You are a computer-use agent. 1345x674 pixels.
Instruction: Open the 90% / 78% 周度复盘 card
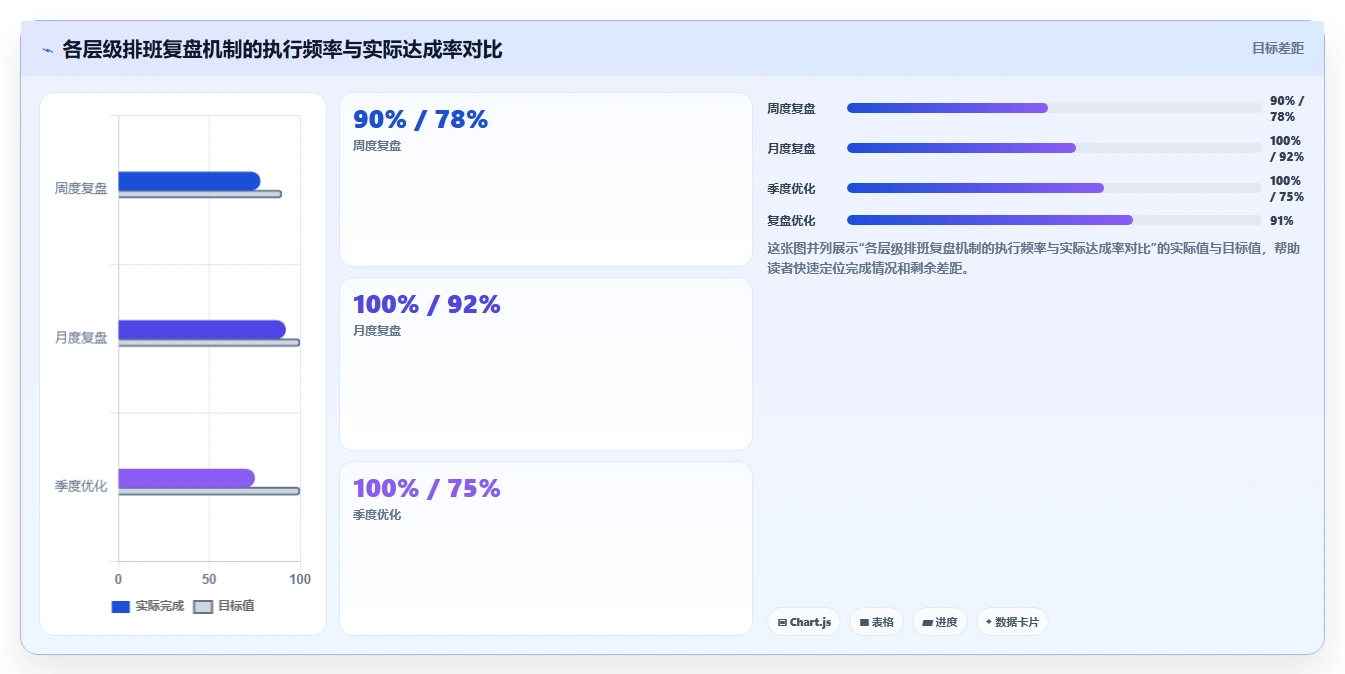(546, 180)
